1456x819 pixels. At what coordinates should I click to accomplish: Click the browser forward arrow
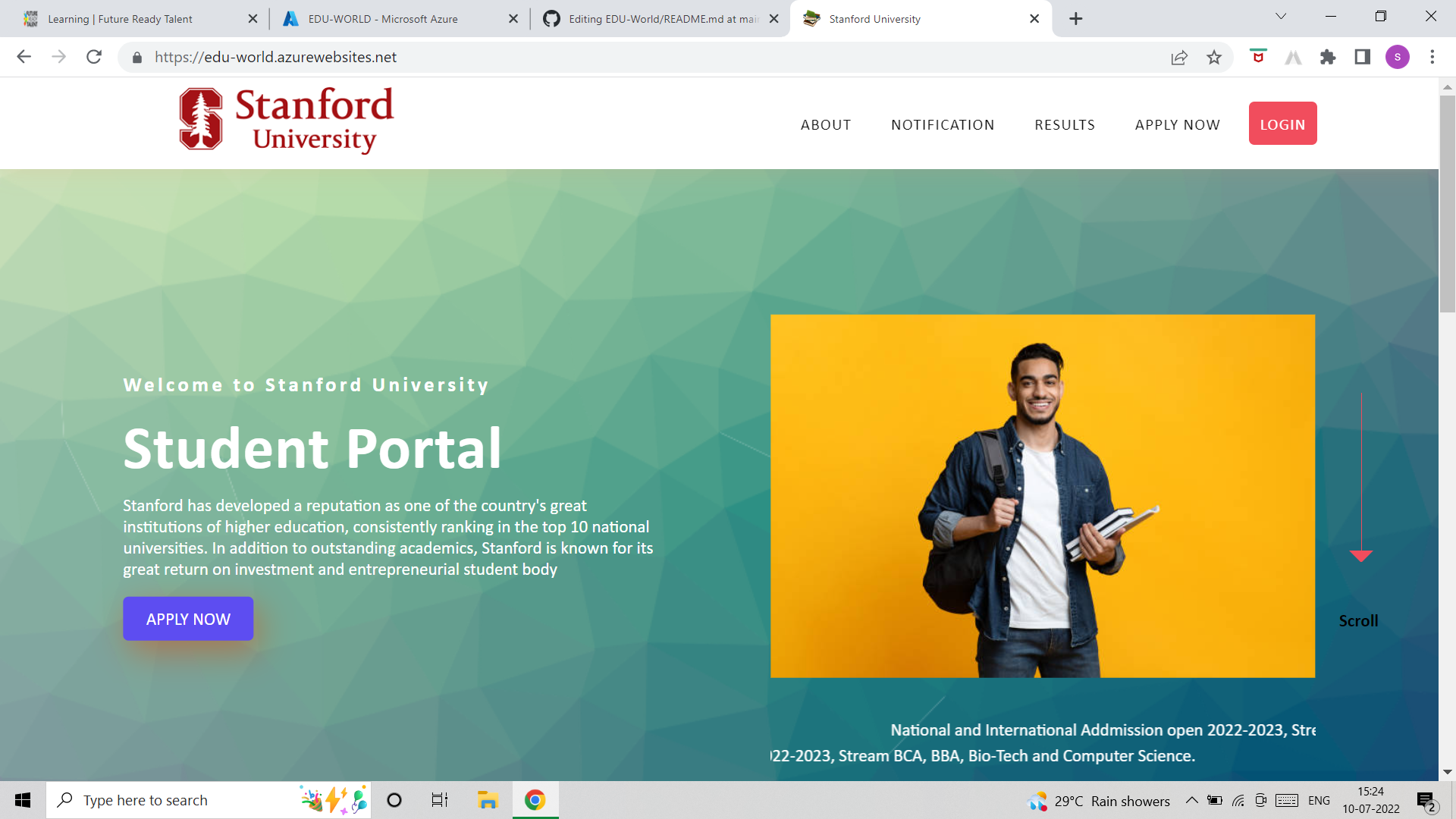point(59,57)
